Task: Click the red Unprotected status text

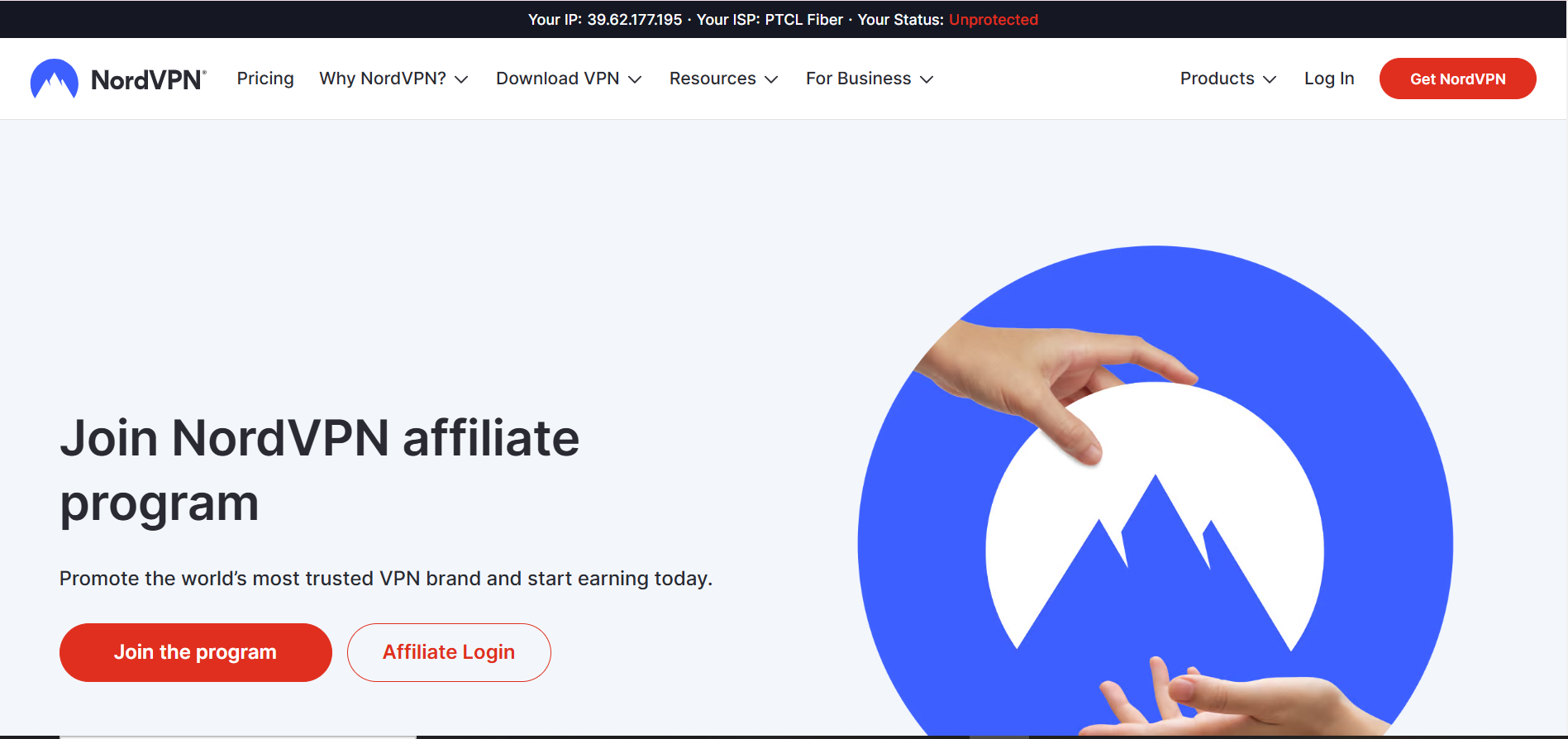Action: tap(994, 20)
